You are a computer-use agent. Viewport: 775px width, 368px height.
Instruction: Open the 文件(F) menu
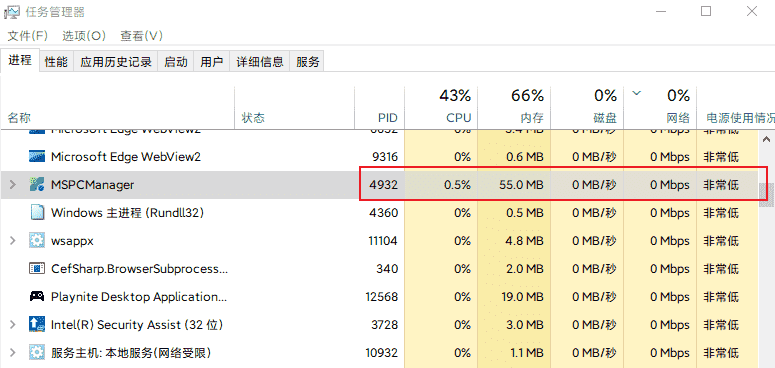28,36
